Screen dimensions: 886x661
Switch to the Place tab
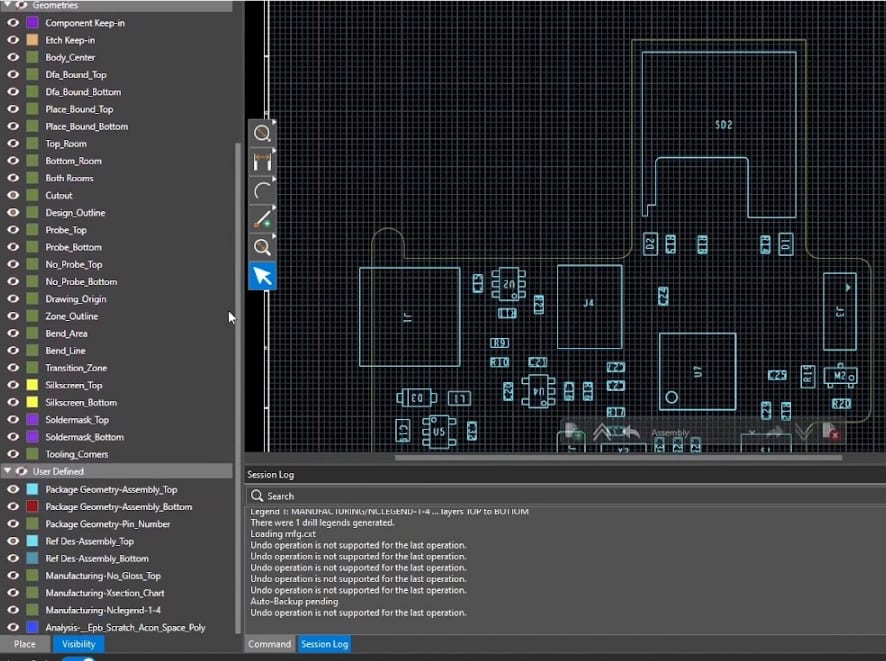pos(25,644)
